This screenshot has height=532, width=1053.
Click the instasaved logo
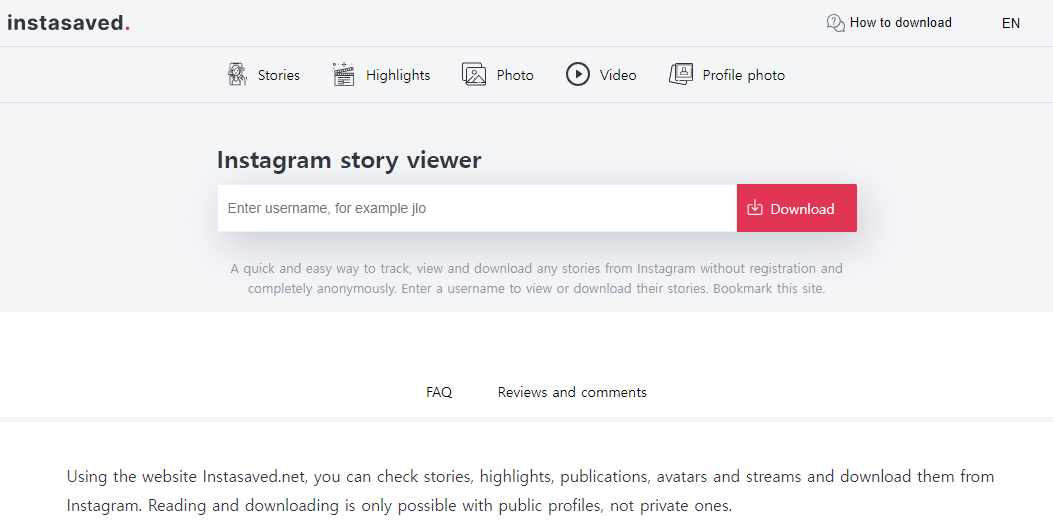click(68, 23)
